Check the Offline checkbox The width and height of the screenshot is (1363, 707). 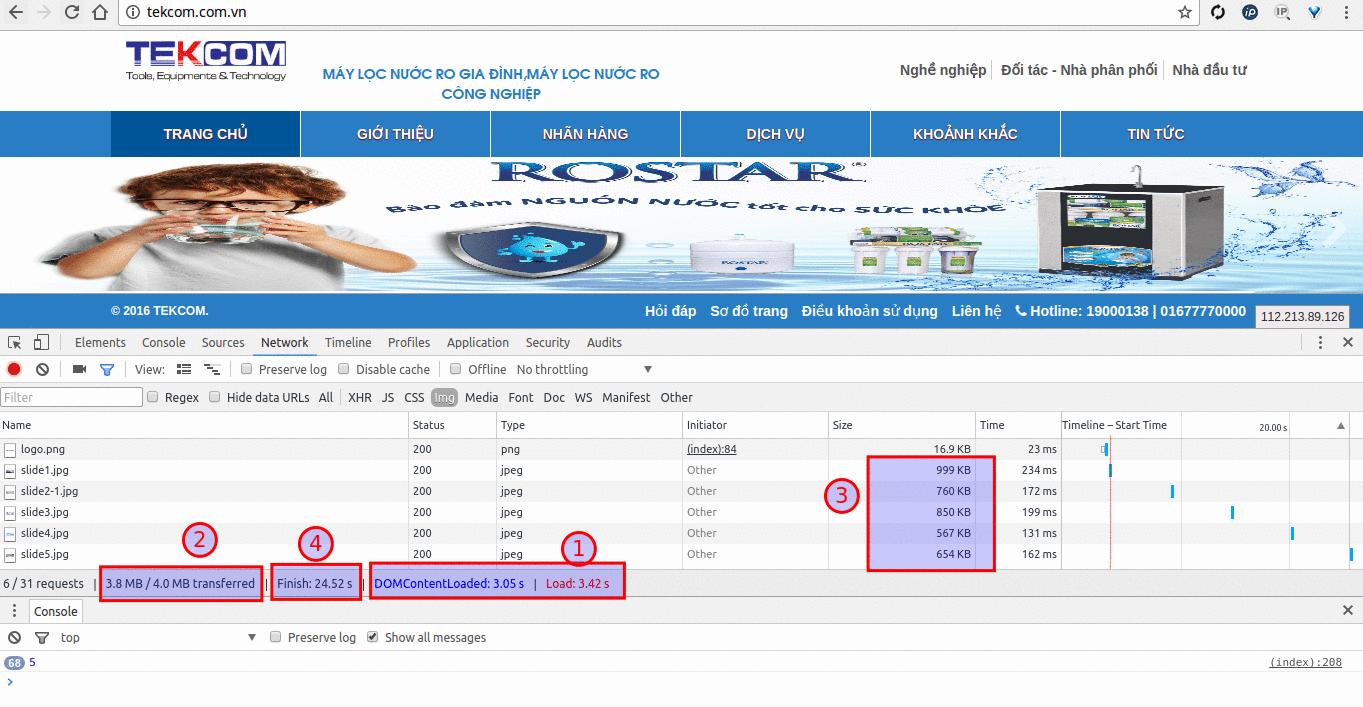(x=456, y=369)
